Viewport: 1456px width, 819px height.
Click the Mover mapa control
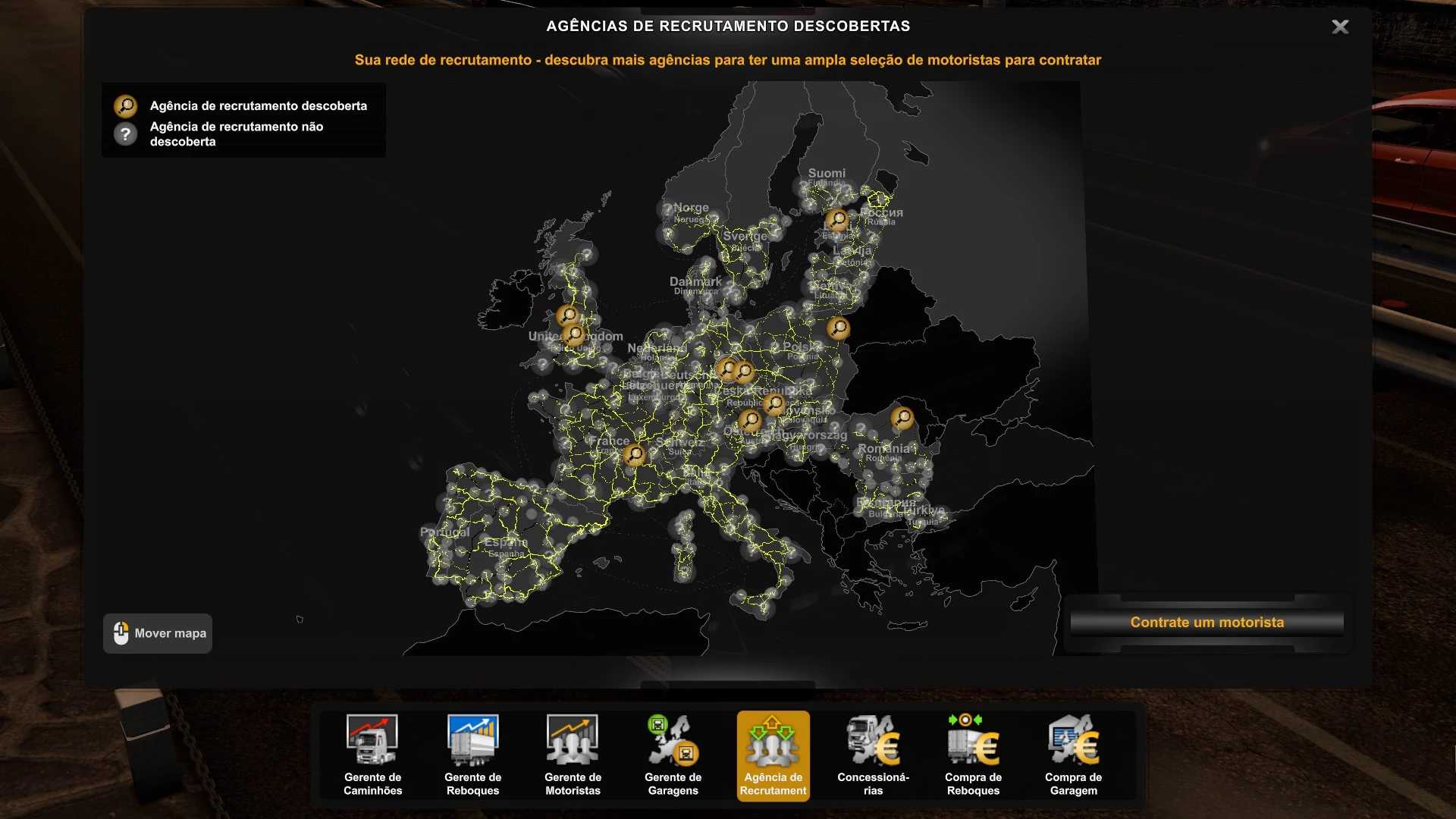pos(158,633)
